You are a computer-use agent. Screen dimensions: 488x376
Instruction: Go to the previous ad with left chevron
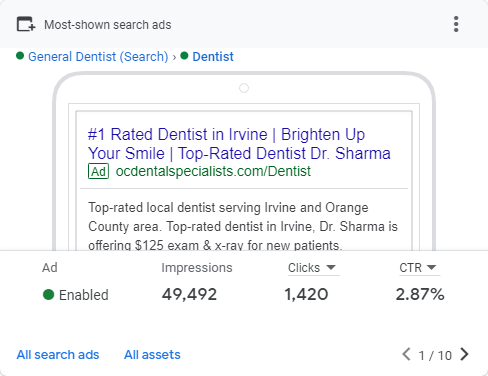[x=406, y=354]
